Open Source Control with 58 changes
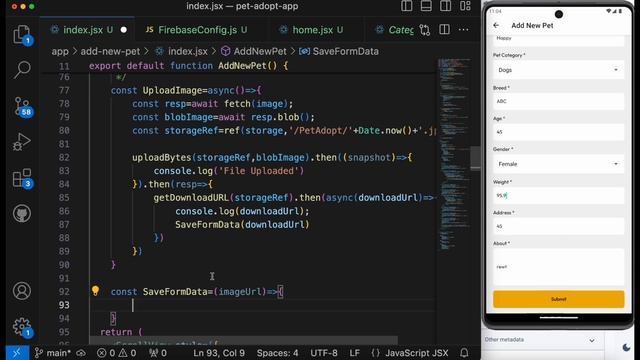The height and width of the screenshot is (360, 640). 22,106
